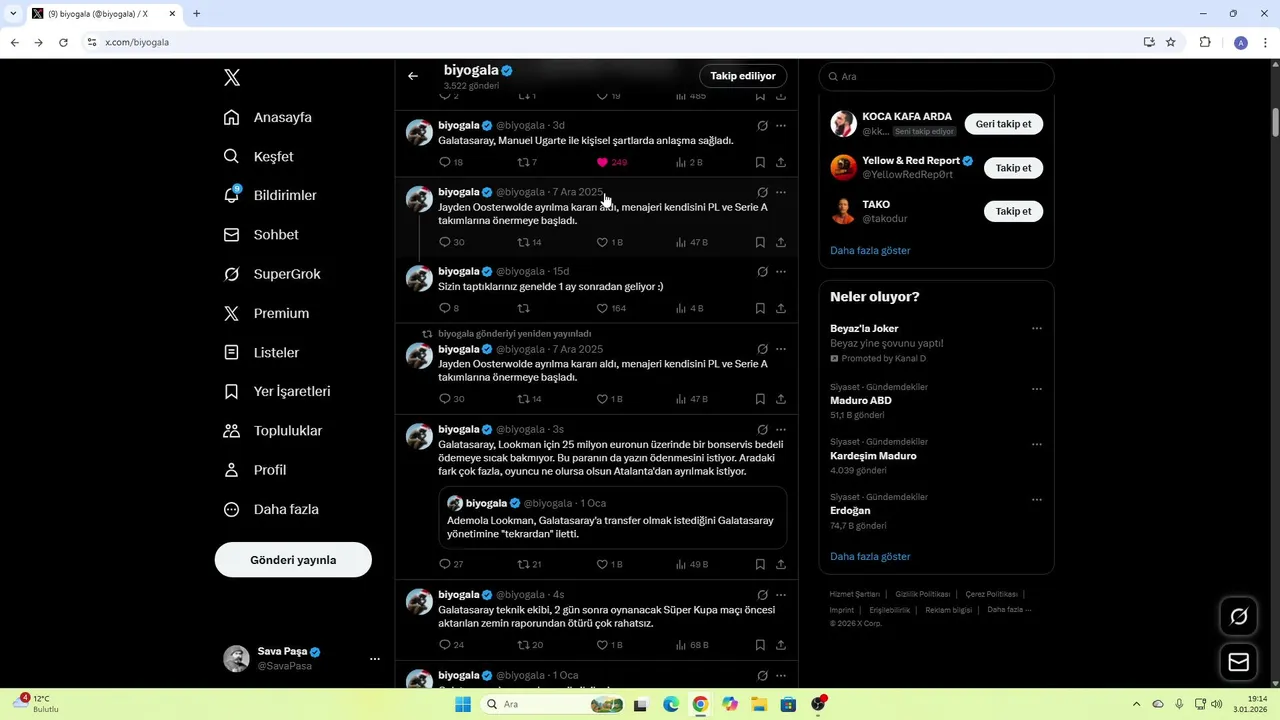Open Yer İşaretleri bookmarks
The image size is (1280, 720).
tap(277, 391)
